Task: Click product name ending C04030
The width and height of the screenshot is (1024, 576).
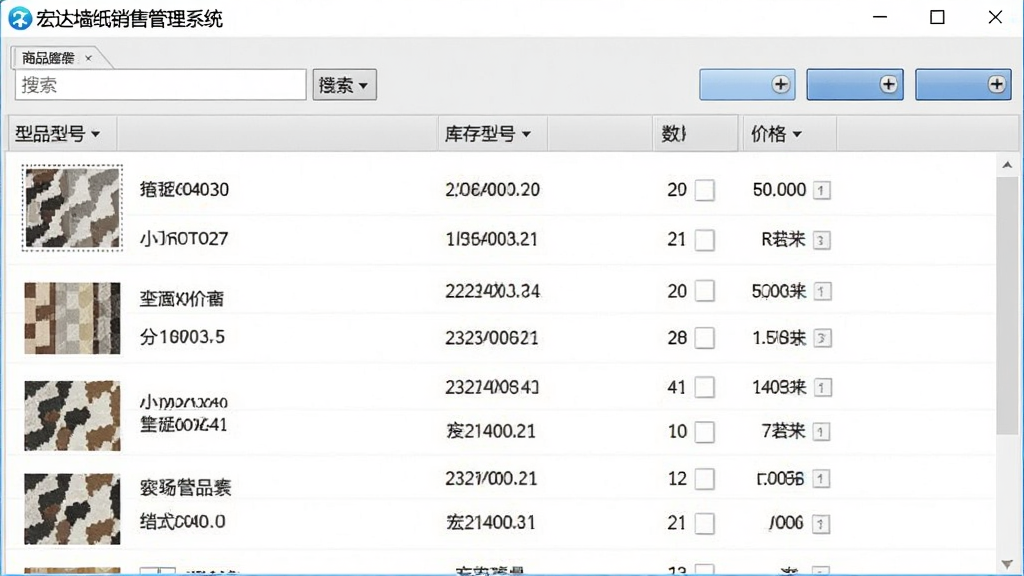Action: pos(184,189)
